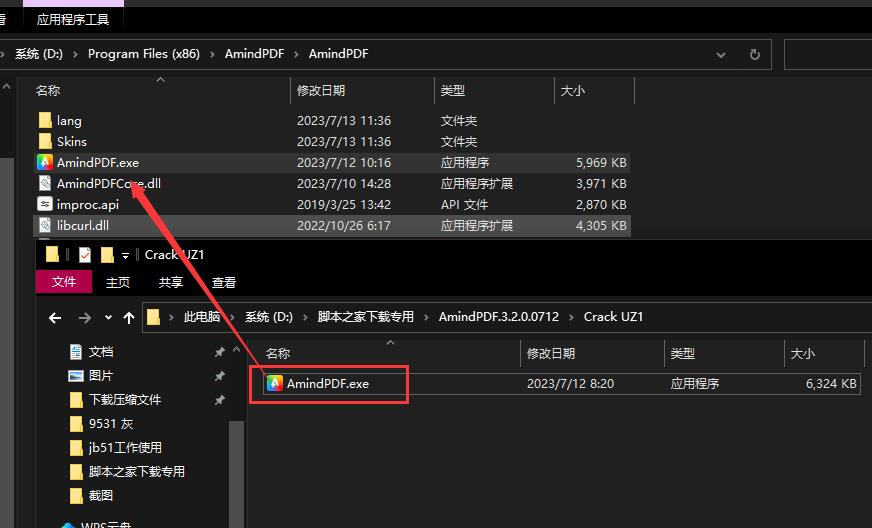
Task: Click the address bar folder icon
Action: [x=153, y=317]
